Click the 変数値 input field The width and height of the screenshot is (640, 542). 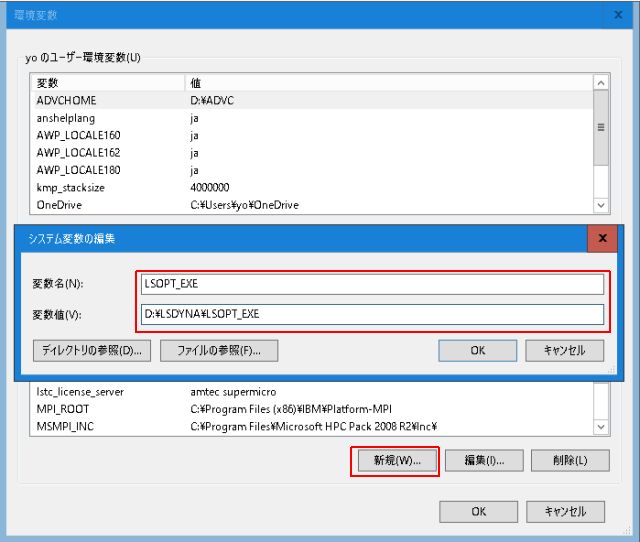(373, 314)
